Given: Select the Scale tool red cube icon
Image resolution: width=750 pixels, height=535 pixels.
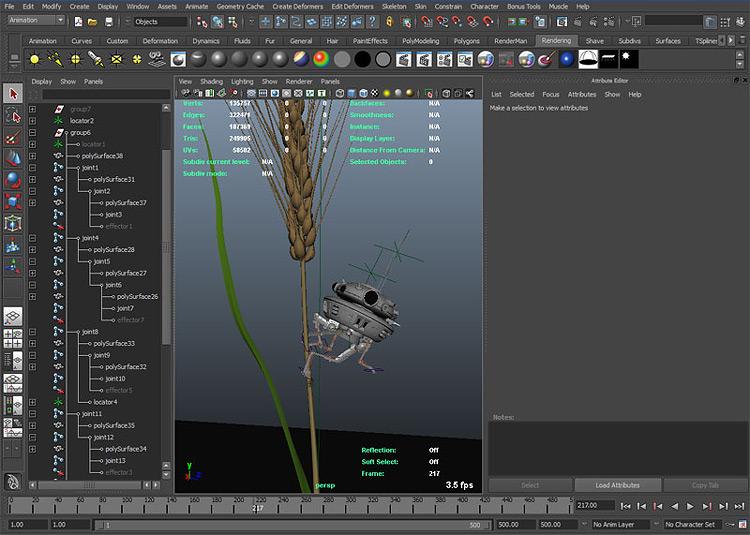Looking at the screenshot, I should (13, 201).
